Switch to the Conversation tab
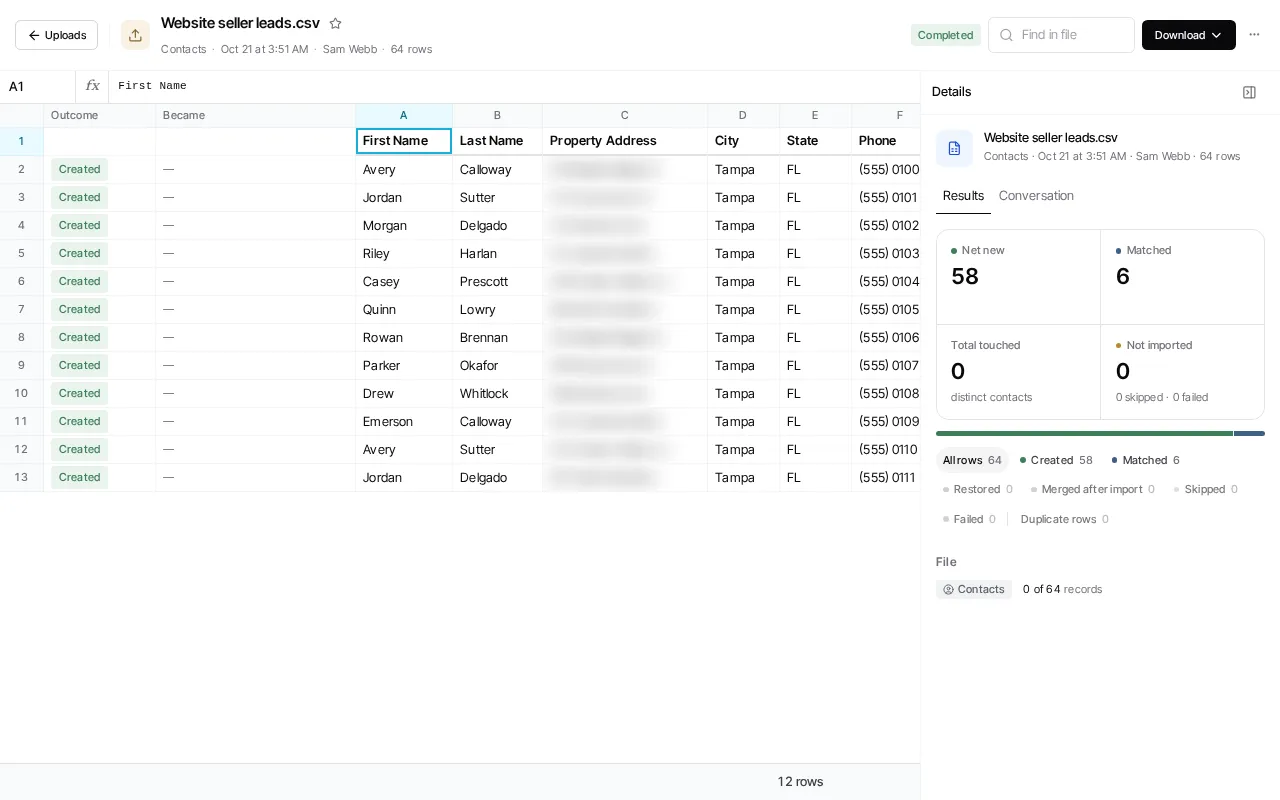 1036,196
